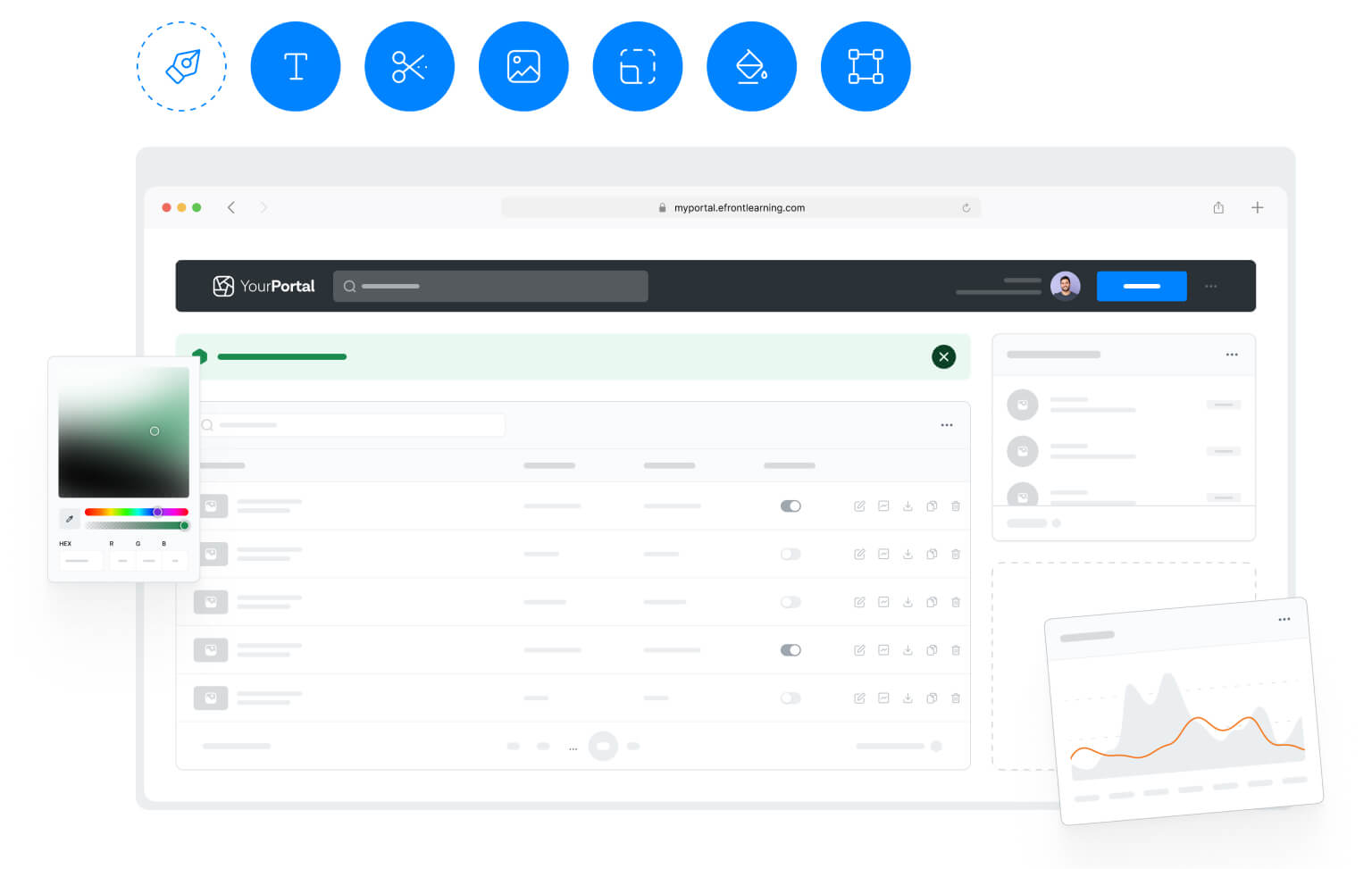The height and width of the screenshot is (869, 1372).
Task: Click the Scissors cut tool
Action: click(409, 67)
